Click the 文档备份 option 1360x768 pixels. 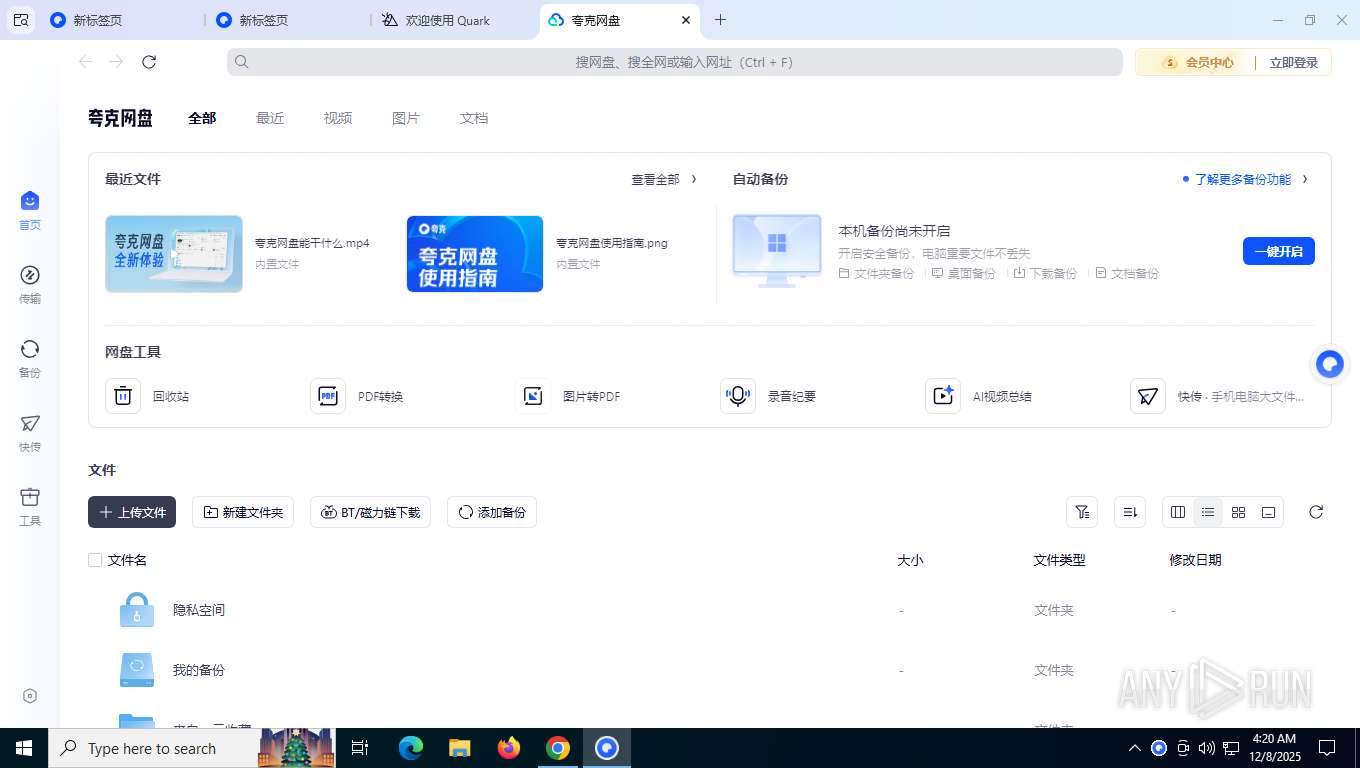pos(1127,273)
